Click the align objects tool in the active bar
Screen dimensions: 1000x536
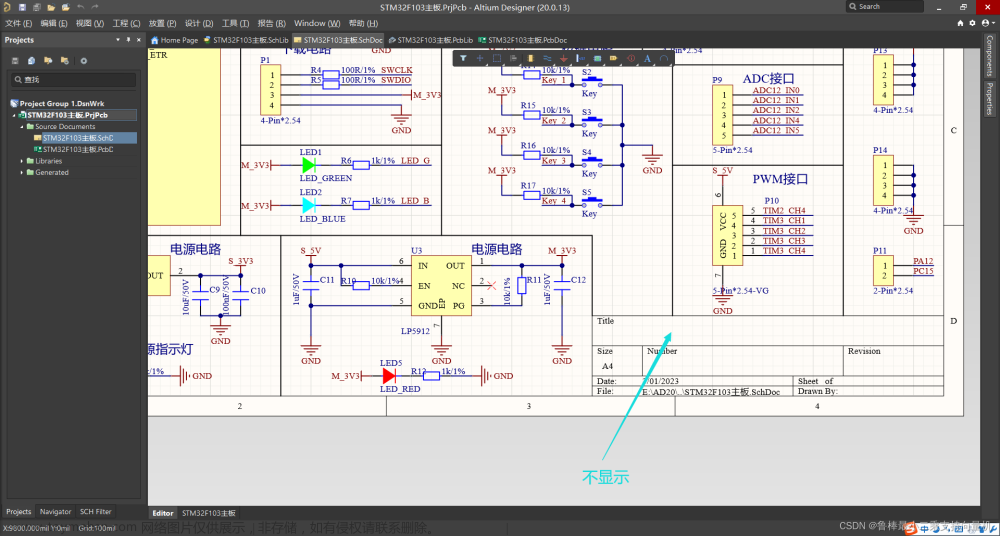click(513, 58)
